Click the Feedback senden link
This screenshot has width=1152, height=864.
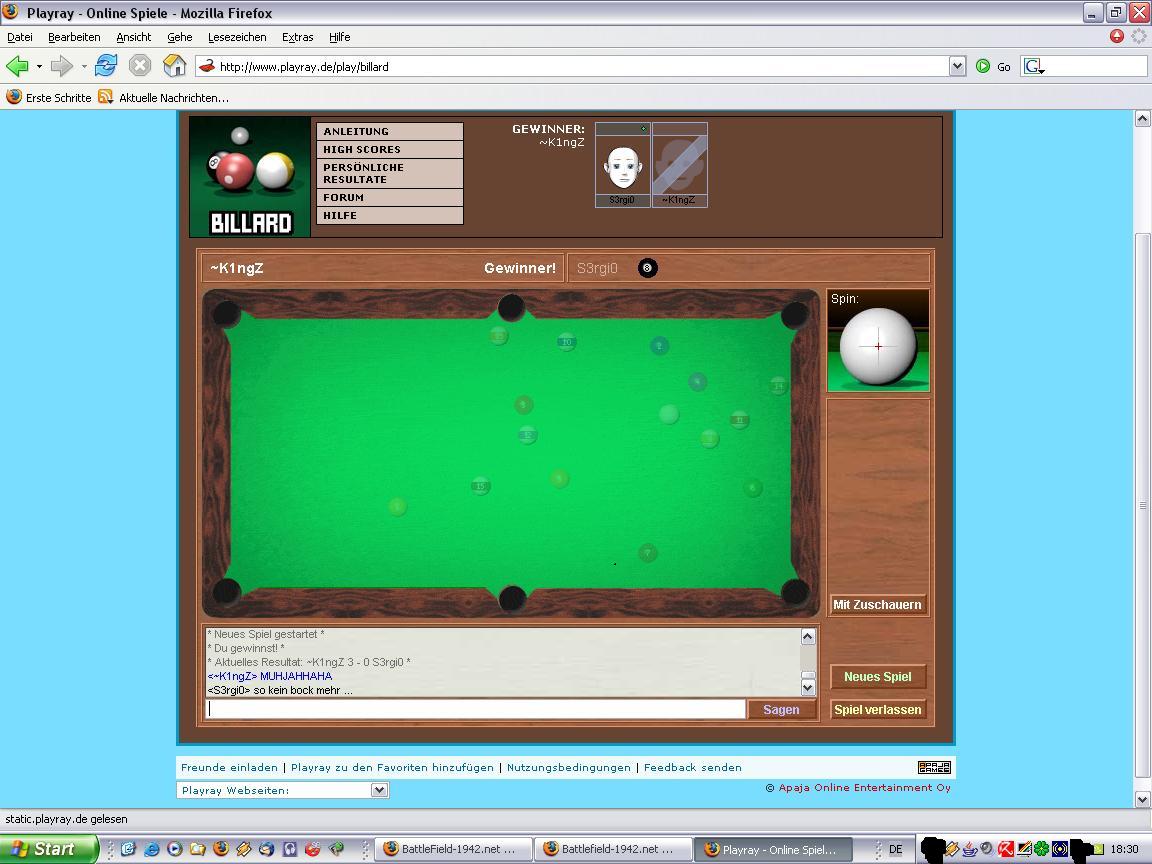click(693, 768)
